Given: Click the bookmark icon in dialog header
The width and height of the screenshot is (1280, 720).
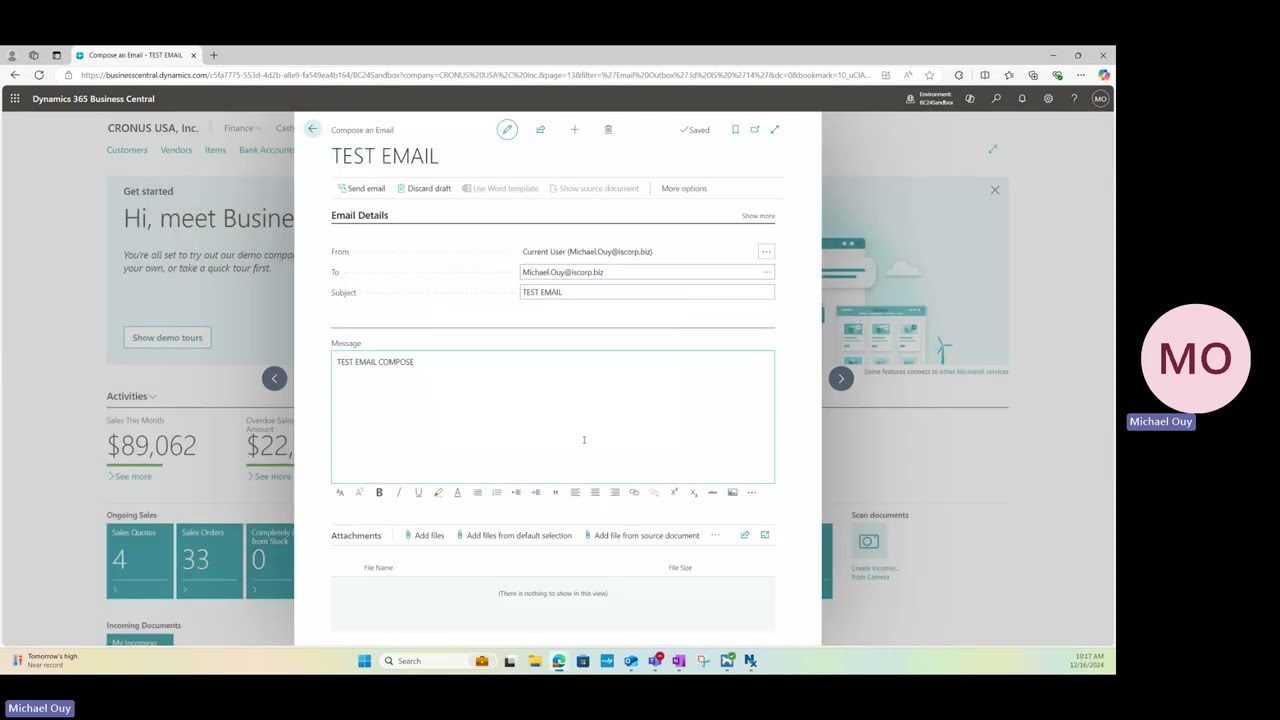Looking at the screenshot, I should [x=735, y=129].
